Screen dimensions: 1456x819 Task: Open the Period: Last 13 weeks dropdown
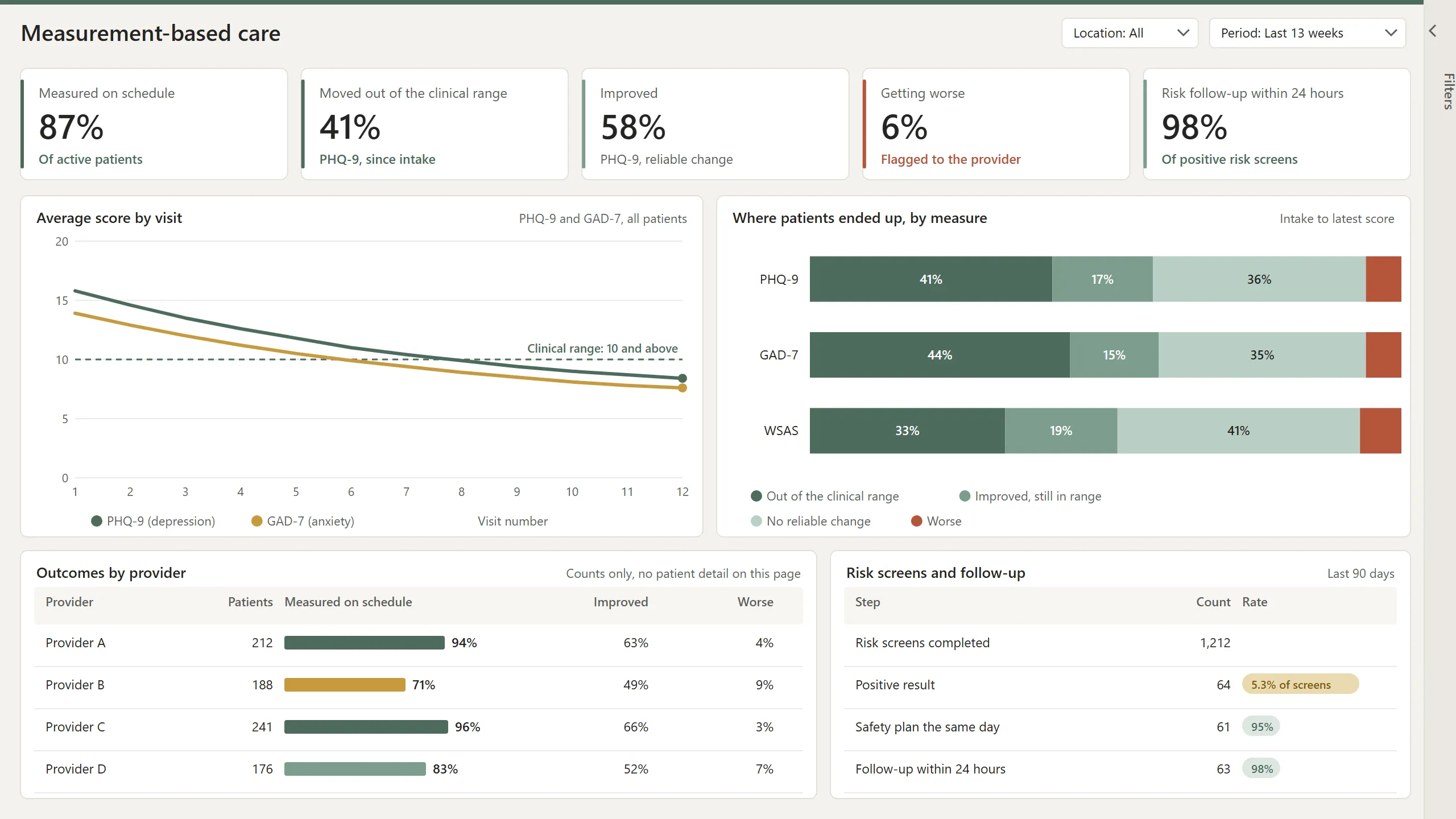[x=1307, y=33]
